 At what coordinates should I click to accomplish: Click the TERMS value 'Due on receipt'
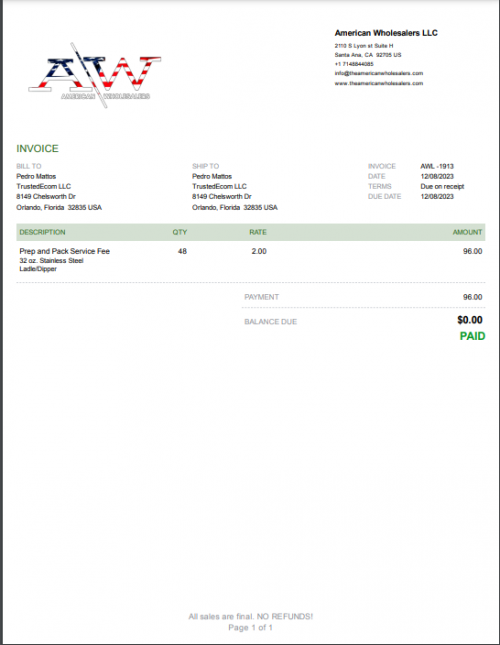(442, 186)
